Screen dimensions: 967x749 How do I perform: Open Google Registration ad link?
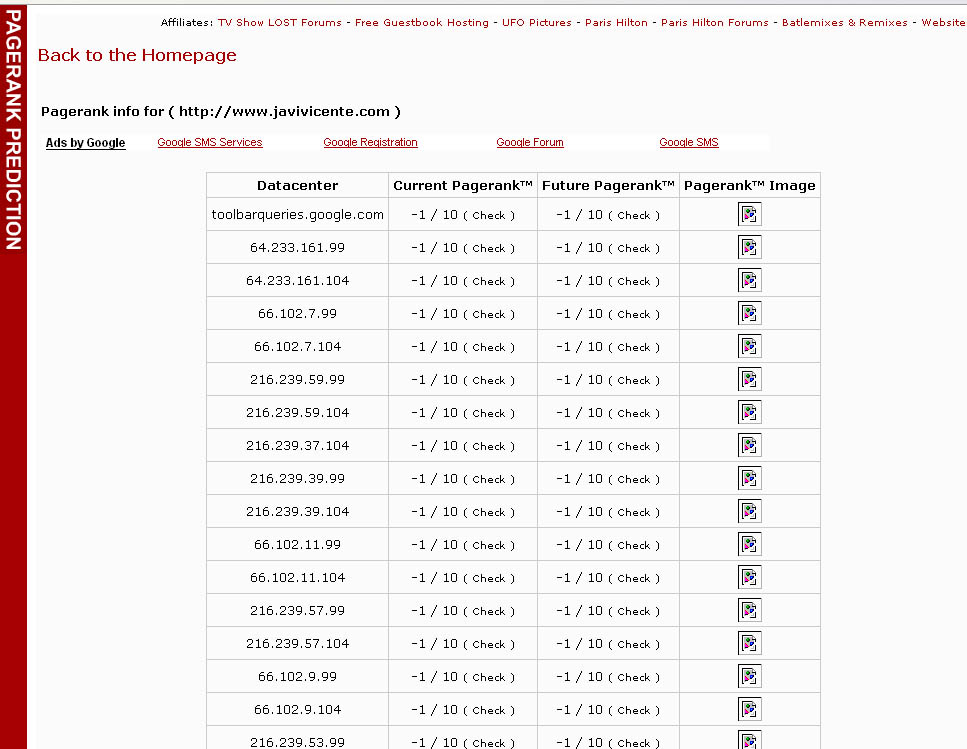(370, 142)
